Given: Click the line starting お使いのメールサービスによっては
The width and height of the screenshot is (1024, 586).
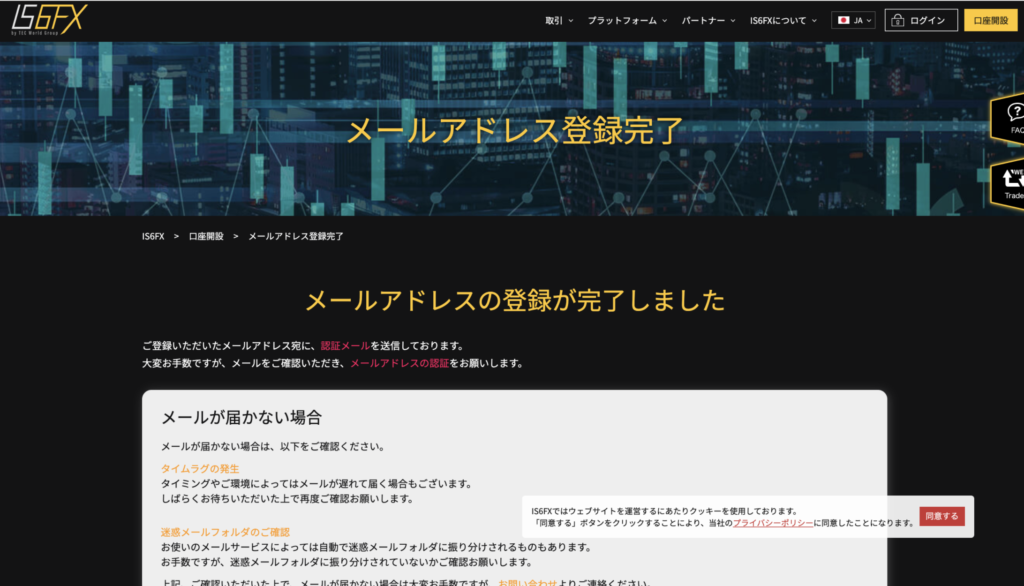Looking at the screenshot, I should [x=377, y=547].
